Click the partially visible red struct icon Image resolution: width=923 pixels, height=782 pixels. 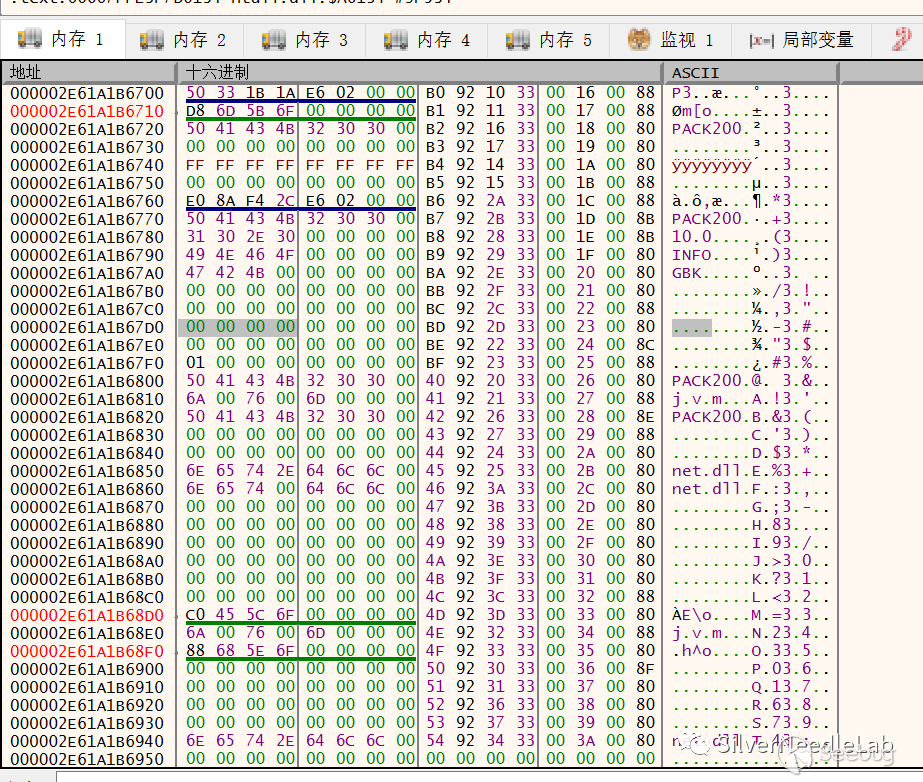click(903, 39)
